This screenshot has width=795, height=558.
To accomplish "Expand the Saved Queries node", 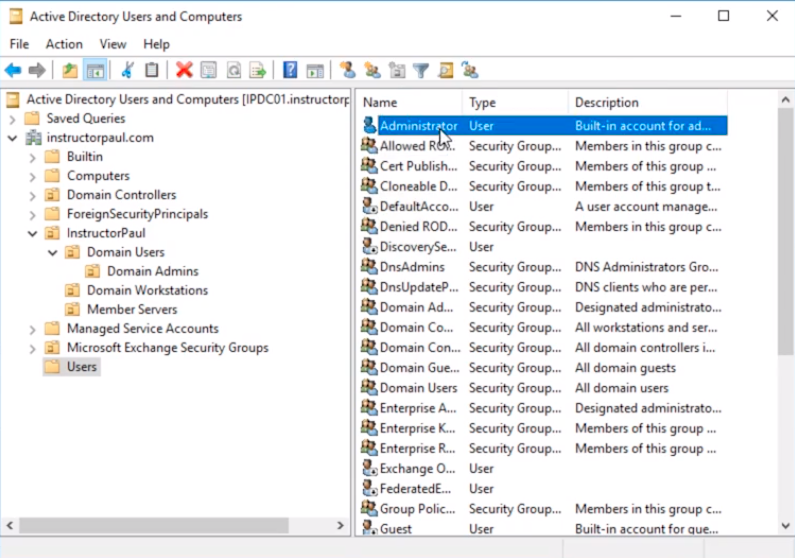I will tap(12, 118).
